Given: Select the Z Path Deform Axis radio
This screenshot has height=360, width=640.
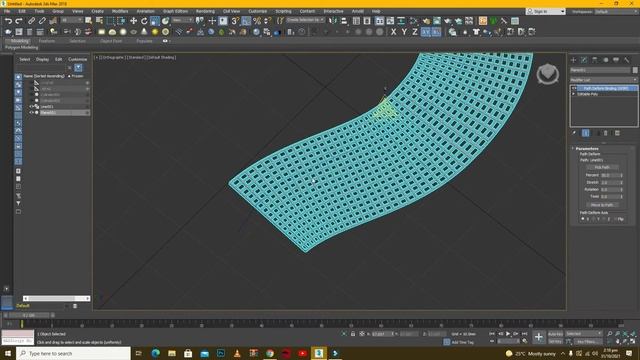Looking at the screenshot, I should coord(604,219).
